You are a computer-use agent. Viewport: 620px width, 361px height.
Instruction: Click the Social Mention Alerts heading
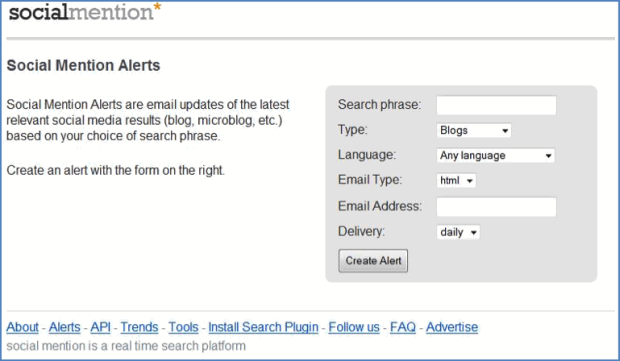83,65
